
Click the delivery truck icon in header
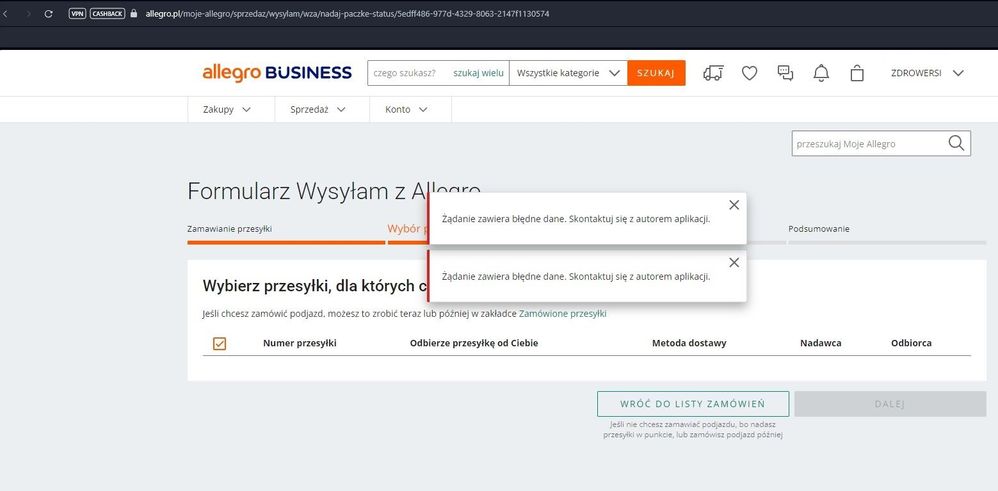[x=713, y=73]
